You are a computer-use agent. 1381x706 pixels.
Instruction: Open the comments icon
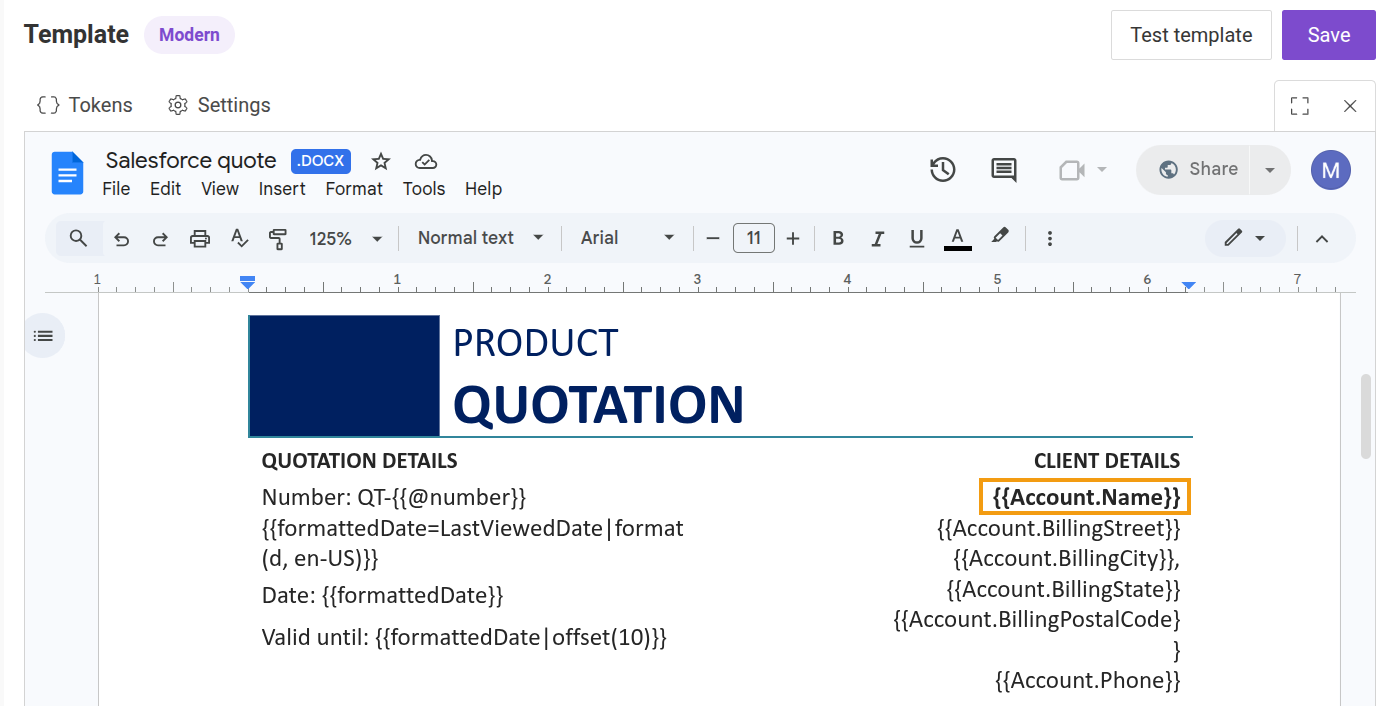click(1003, 170)
